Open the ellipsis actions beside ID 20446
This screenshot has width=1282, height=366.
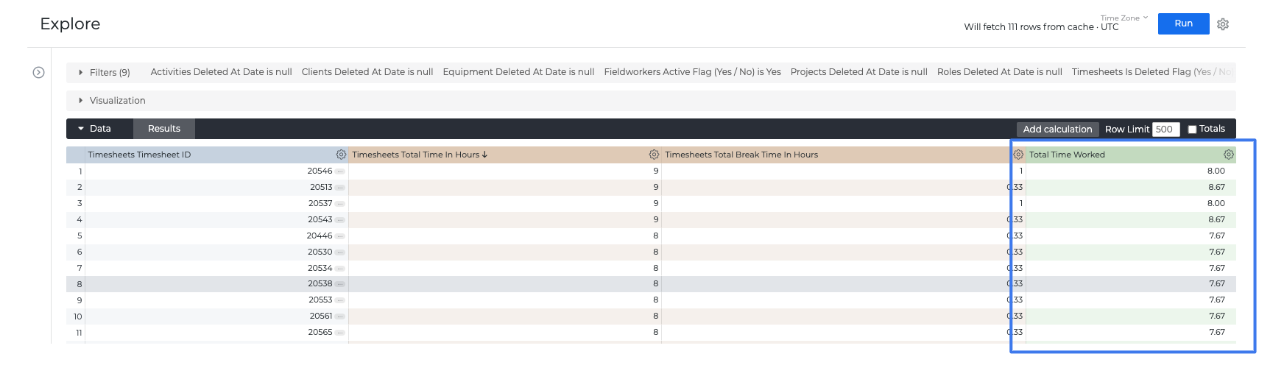[x=340, y=236]
